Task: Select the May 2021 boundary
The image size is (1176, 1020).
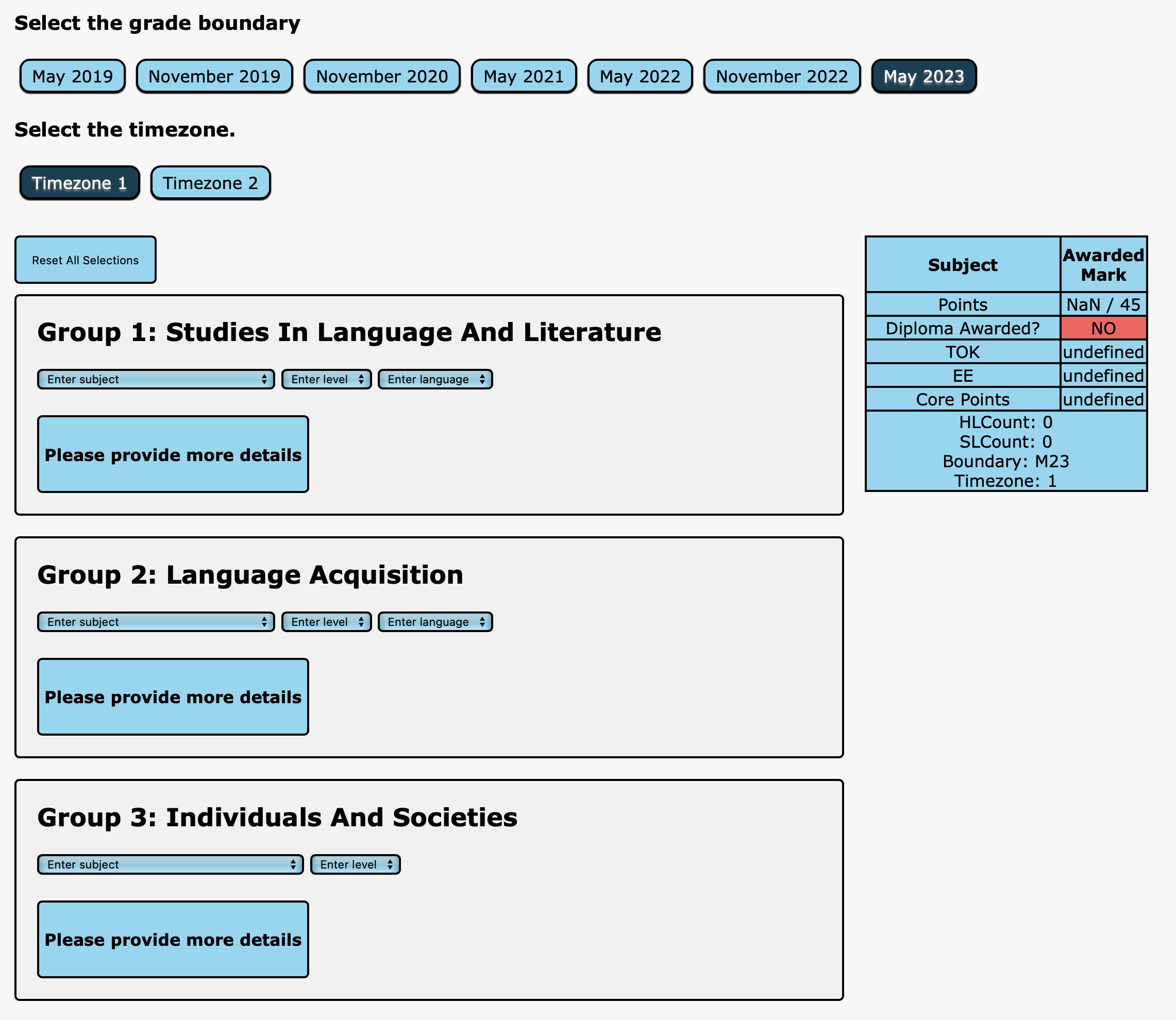Action: (524, 76)
